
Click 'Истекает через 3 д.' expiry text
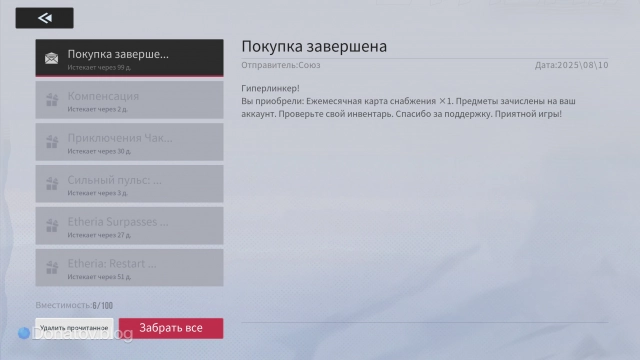click(x=98, y=193)
